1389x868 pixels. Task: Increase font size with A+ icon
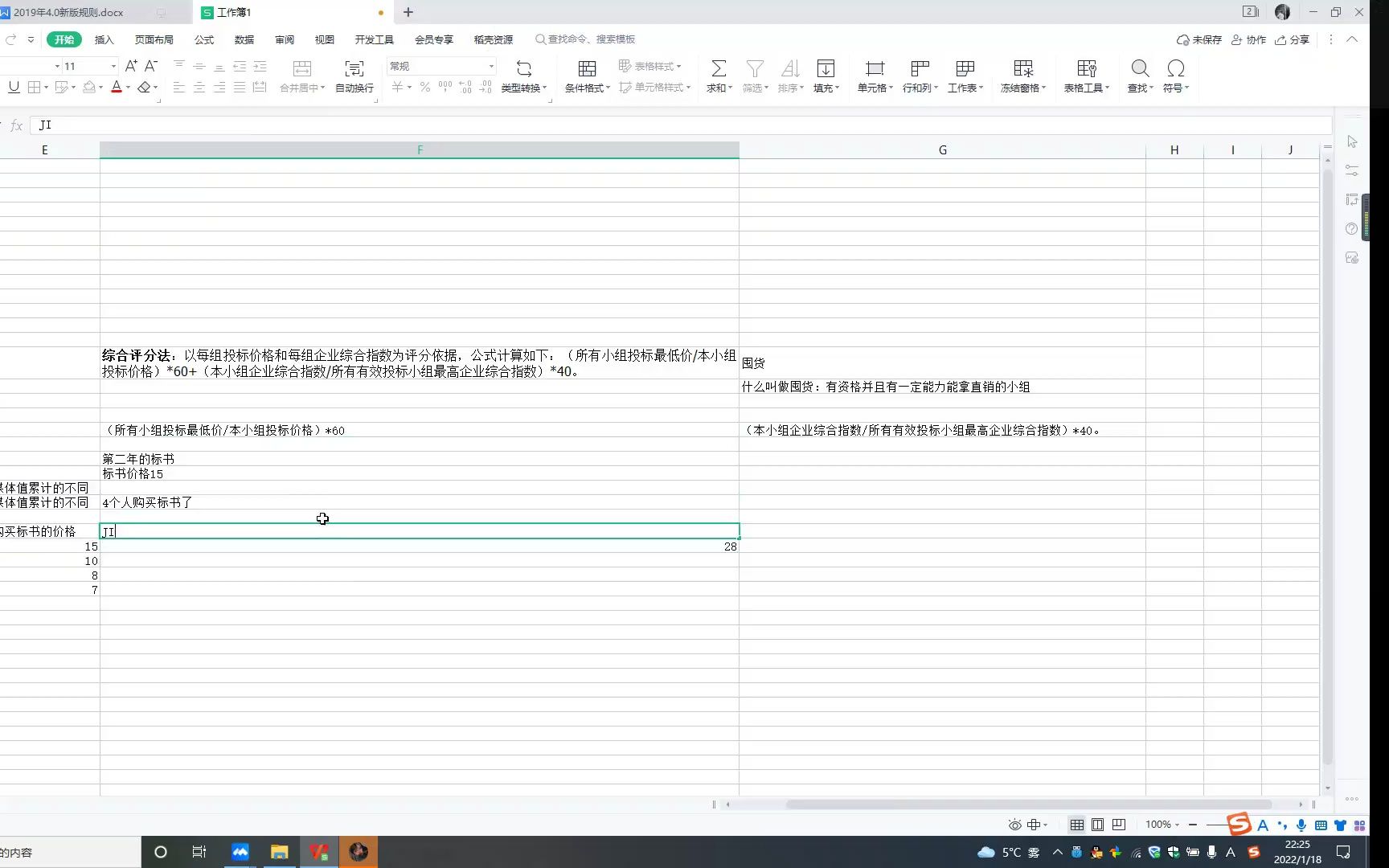click(x=131, y=66)
